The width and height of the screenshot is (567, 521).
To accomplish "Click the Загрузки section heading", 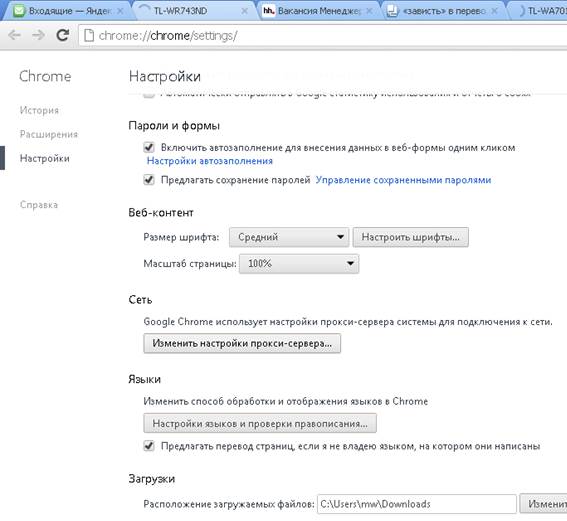I will [152, 479].
